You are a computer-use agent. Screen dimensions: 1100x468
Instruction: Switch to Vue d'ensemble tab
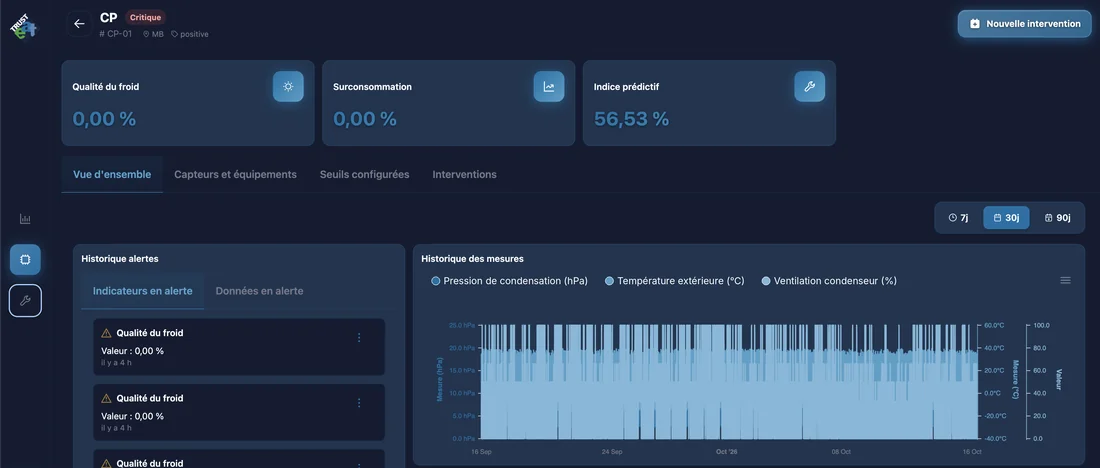coord(112,174)
